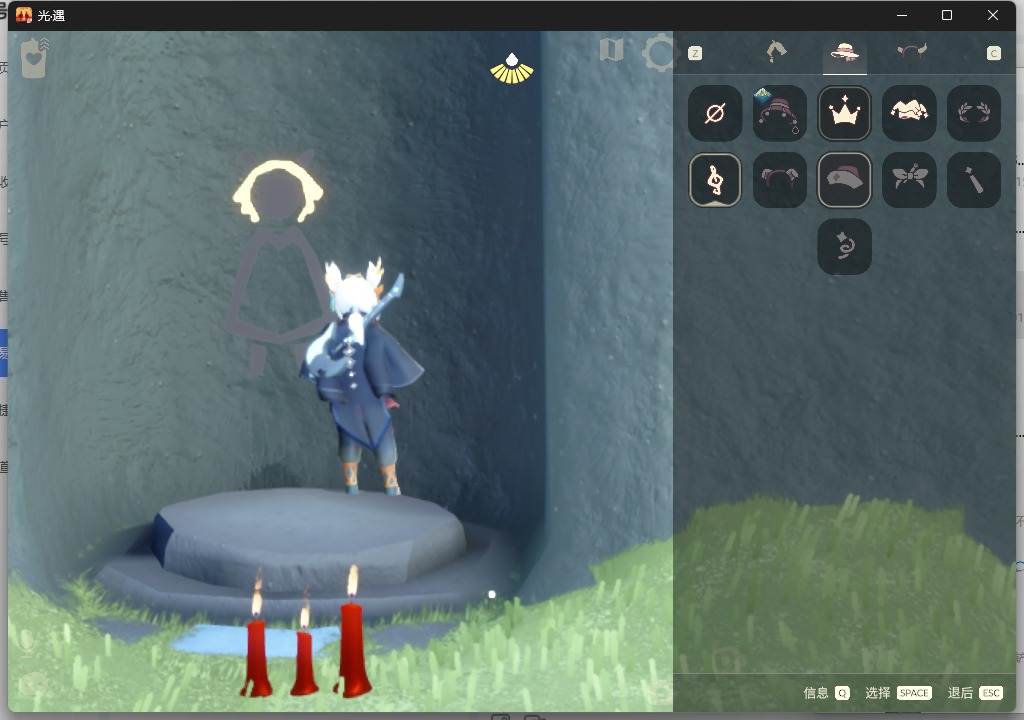Maximize the 光遇 window
The width and height of the screenshot is (1024, 720).
click(x=947, y=15)
